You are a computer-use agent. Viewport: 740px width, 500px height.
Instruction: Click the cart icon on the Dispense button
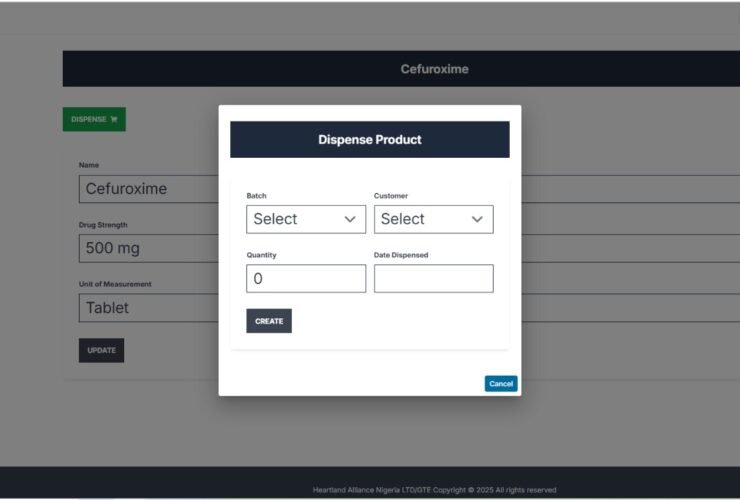(114, 120)
